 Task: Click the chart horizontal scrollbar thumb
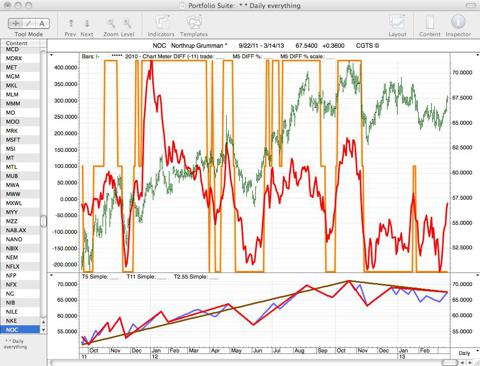click(x=449, y=362)
